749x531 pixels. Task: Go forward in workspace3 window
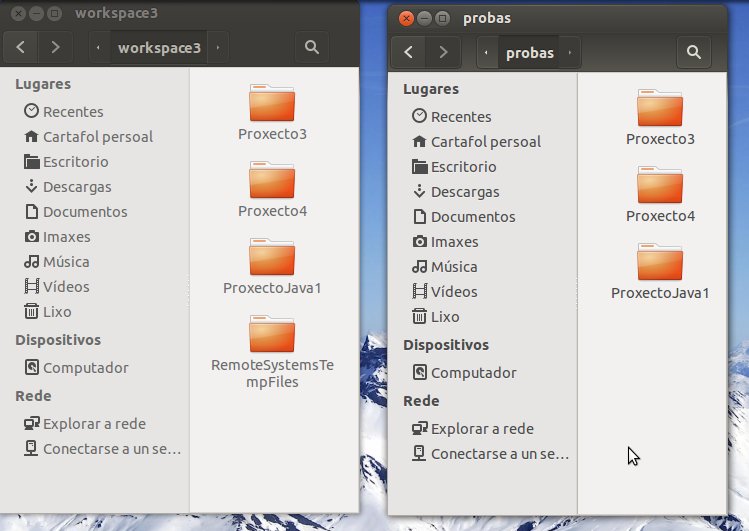[55, 47]
